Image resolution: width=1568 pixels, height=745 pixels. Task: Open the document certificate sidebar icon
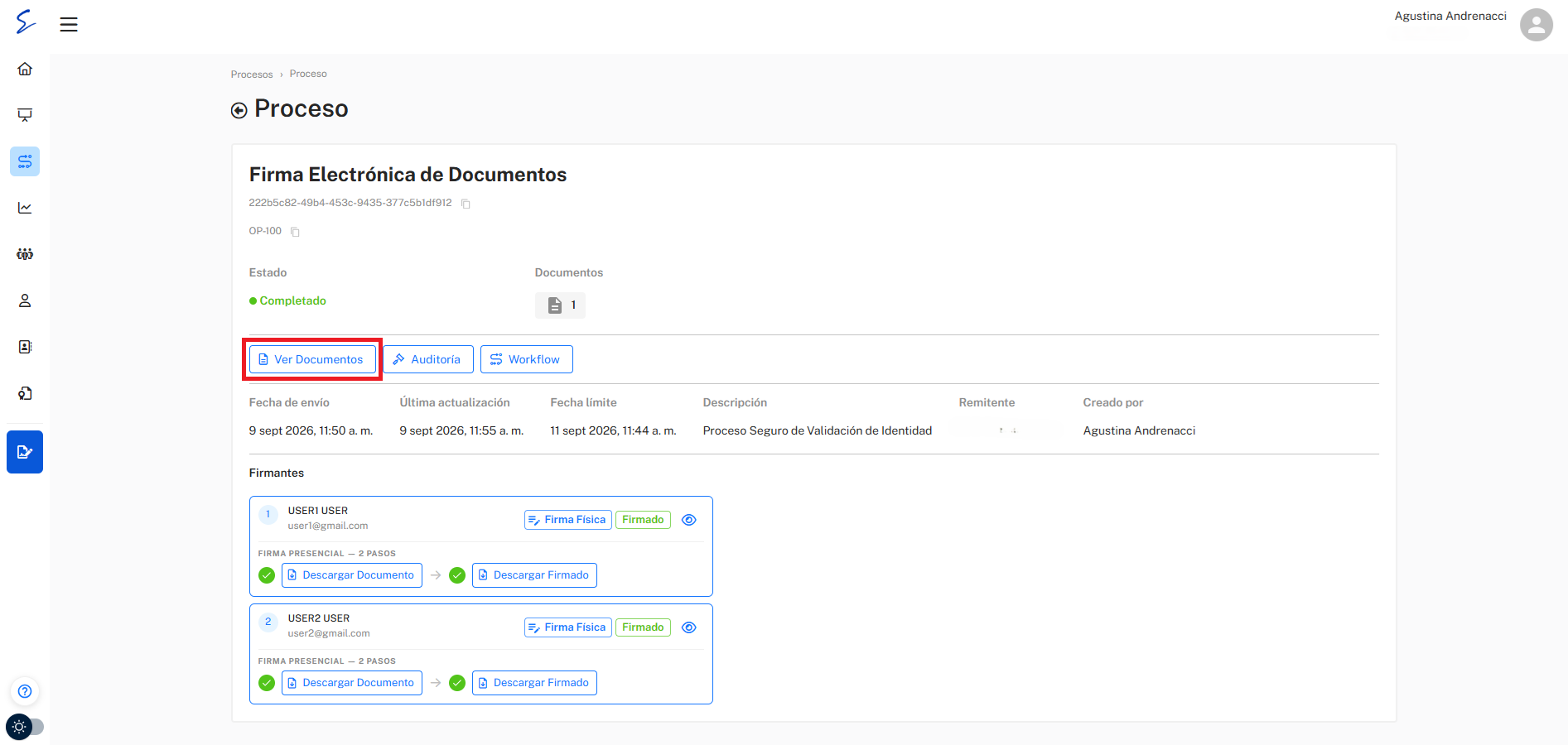click(25, 393)
